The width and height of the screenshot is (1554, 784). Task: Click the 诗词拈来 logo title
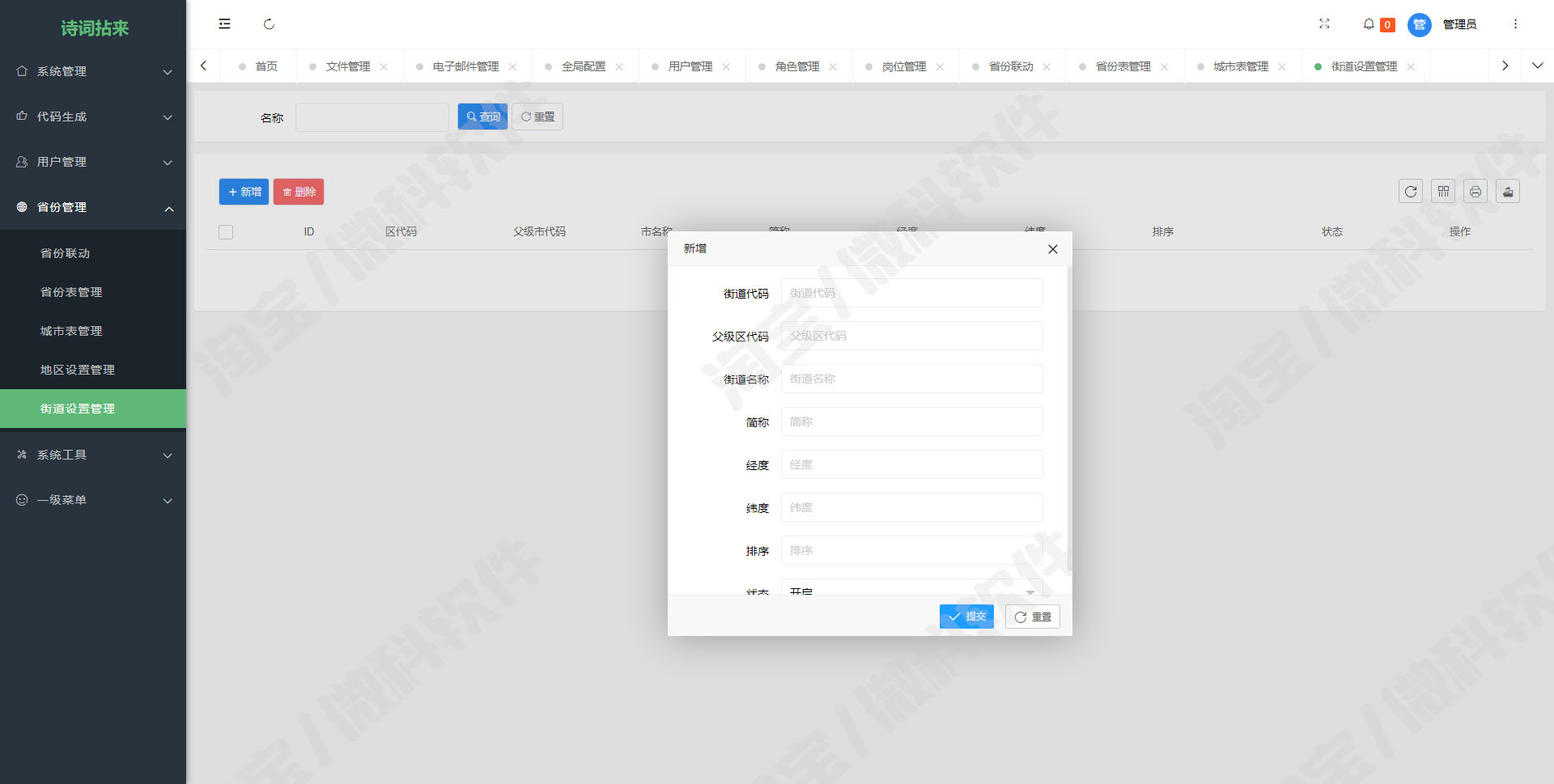(95, 28)
